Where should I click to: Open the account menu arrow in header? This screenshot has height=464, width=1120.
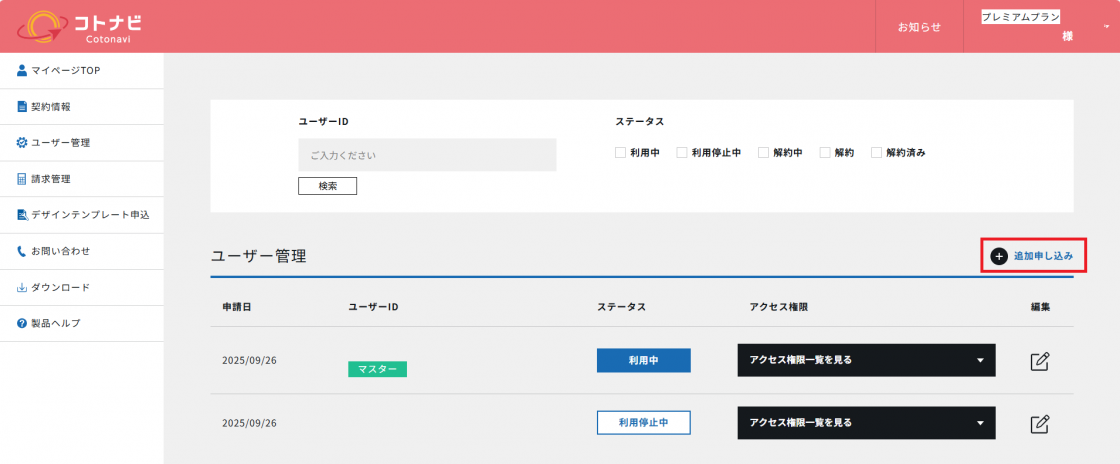(x=1106, y=26)
